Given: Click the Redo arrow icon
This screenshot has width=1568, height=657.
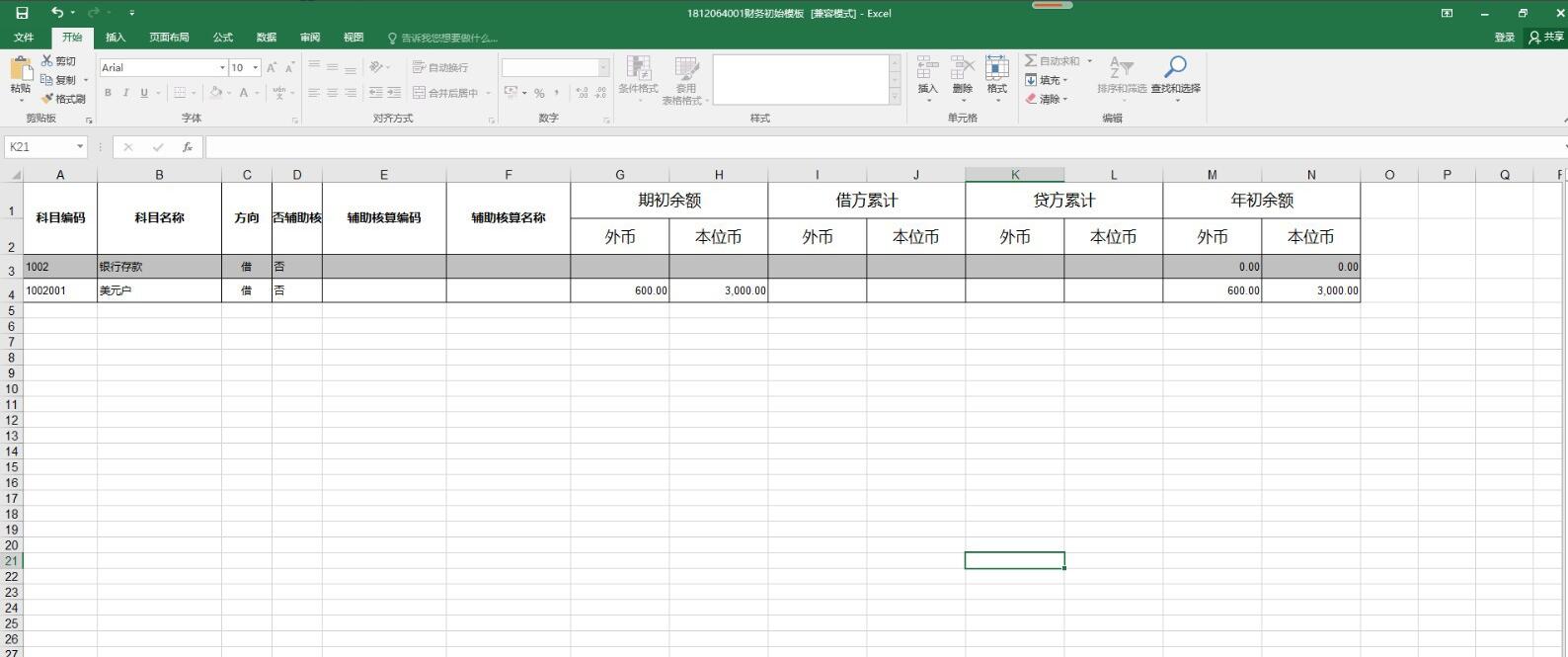Looking at the screenshot, I should (x=94, y=13).
